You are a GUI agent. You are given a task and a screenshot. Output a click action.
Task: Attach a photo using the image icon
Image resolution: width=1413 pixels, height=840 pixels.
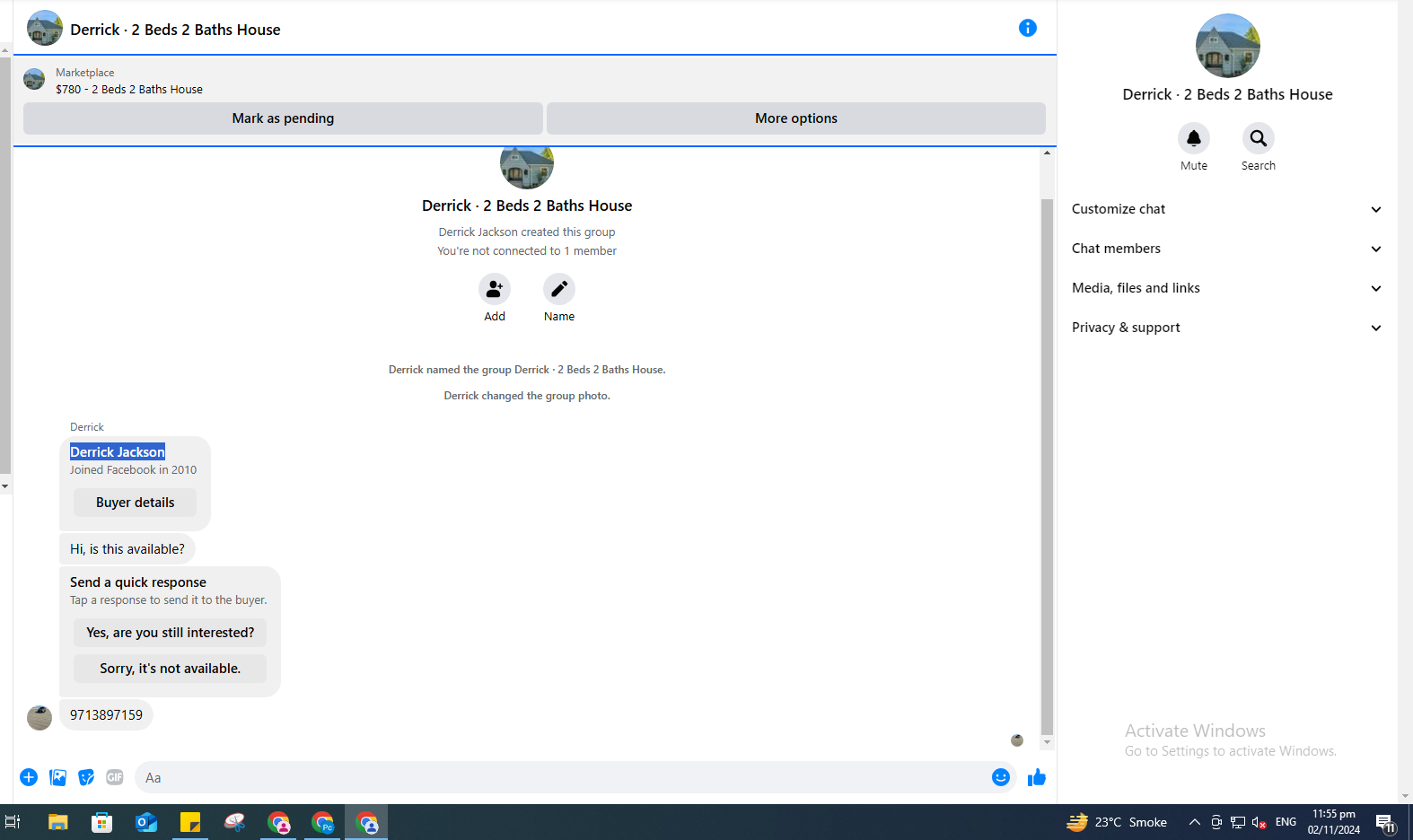pos(57,777)
